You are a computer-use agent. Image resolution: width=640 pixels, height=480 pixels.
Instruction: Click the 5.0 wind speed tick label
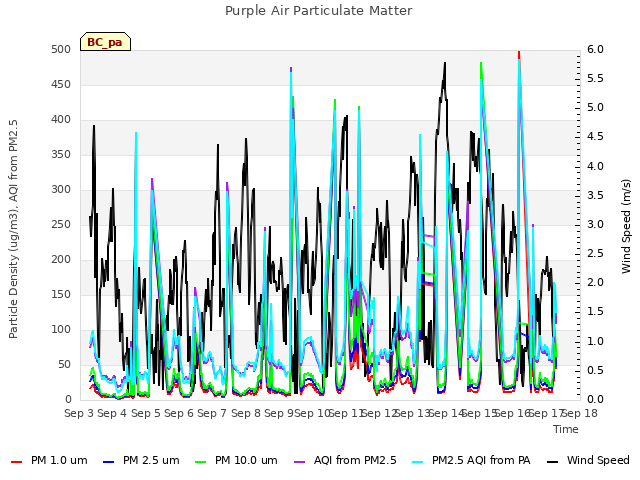(x=595, y=108)
